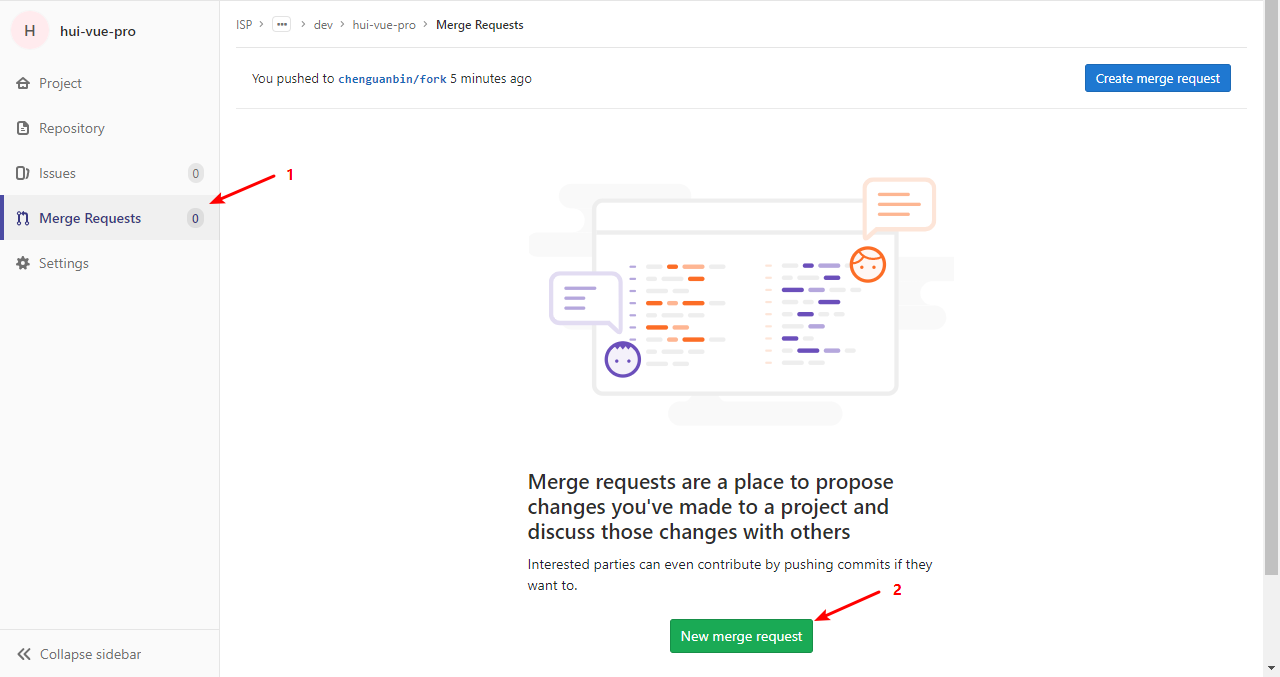
Task: Click the 'Merge requests are a place' heading
Action: (711, 507)
